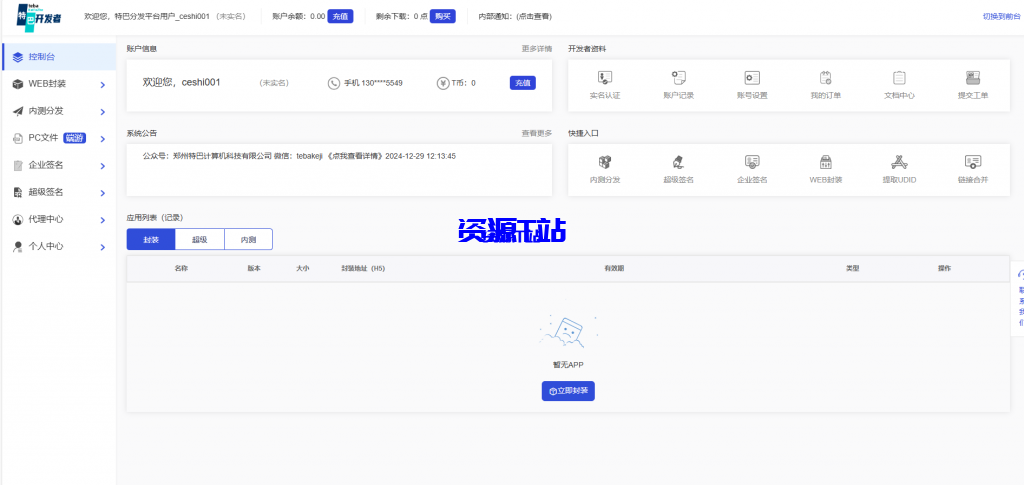The width and height of the screenshot is (1024, 485).
Task: Click the 企业签名 sidebar icon
Action: (18, 166)
